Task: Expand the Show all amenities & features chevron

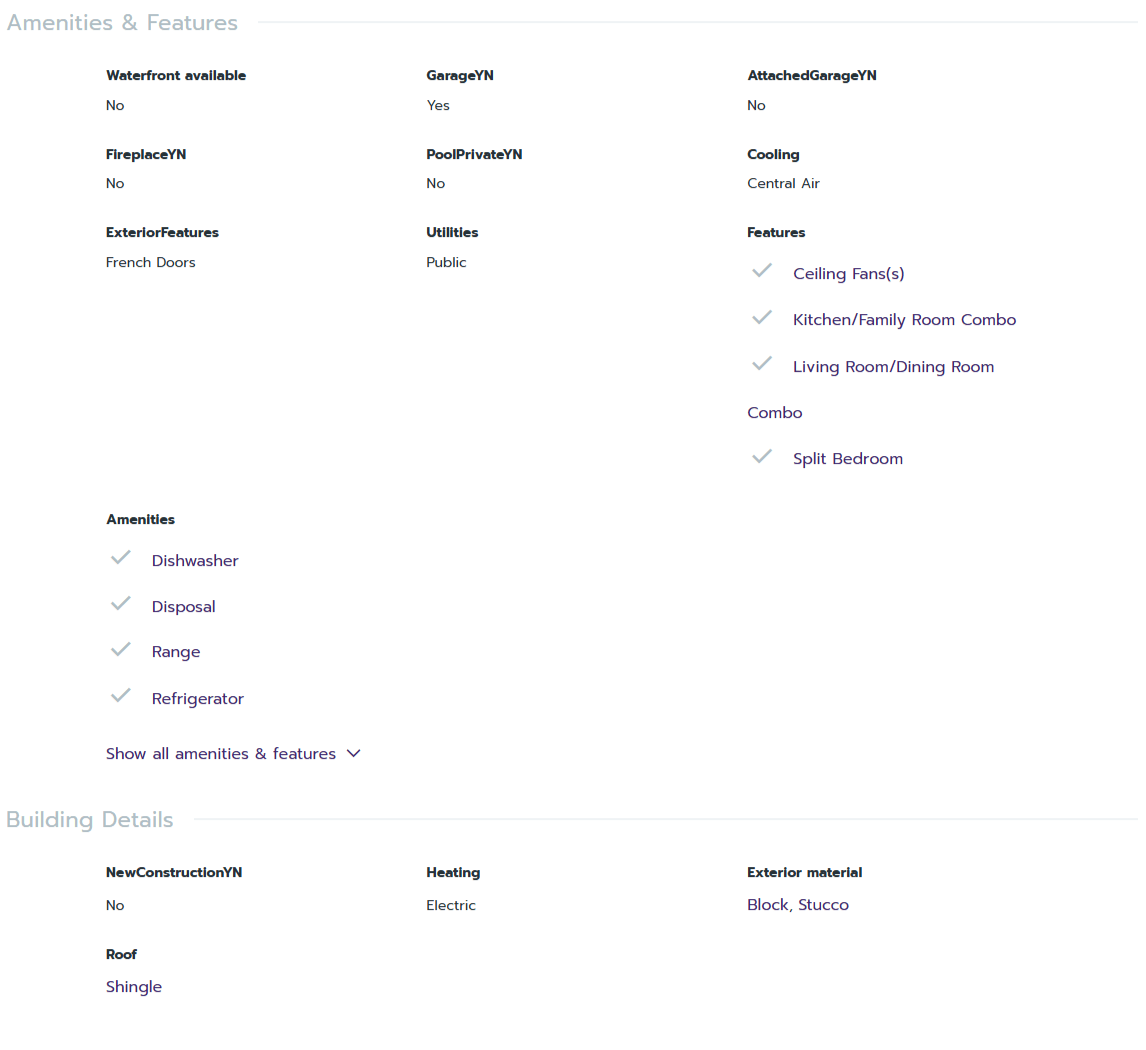Action: 353,754
